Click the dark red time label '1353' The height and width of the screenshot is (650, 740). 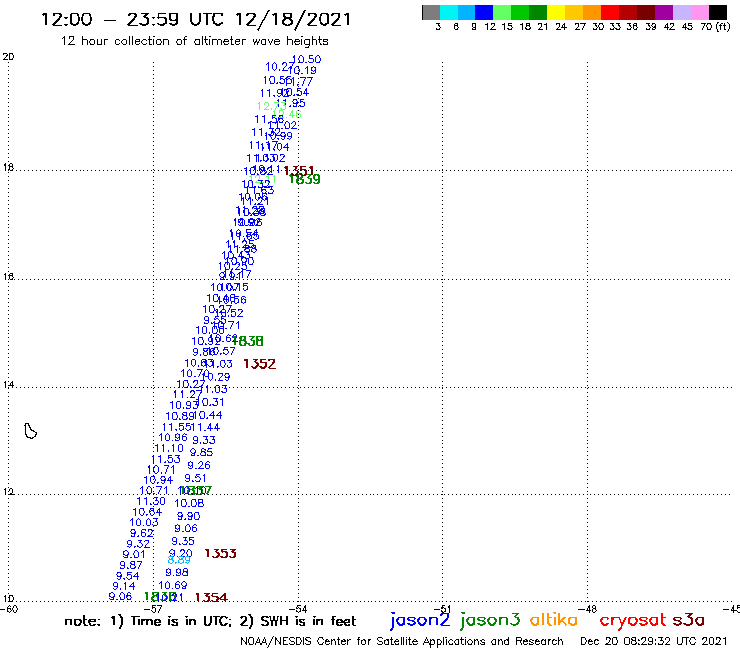(220, 553)
